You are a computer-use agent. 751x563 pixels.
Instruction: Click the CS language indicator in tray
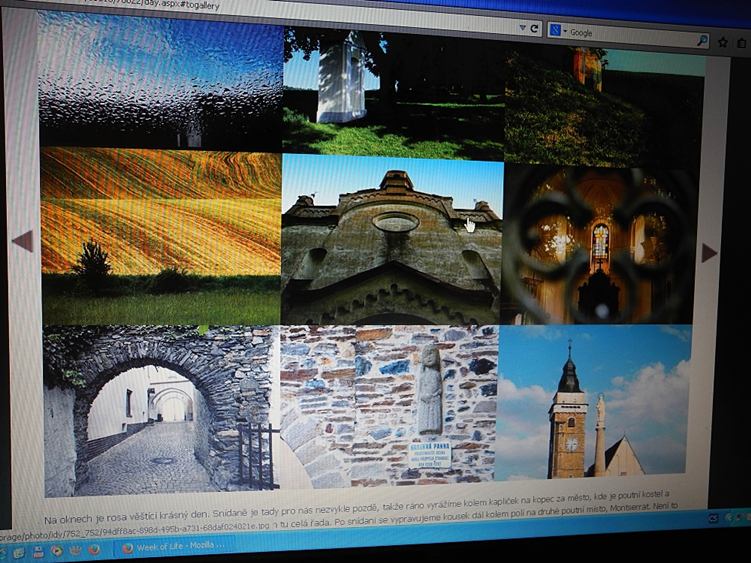(713, 517)
